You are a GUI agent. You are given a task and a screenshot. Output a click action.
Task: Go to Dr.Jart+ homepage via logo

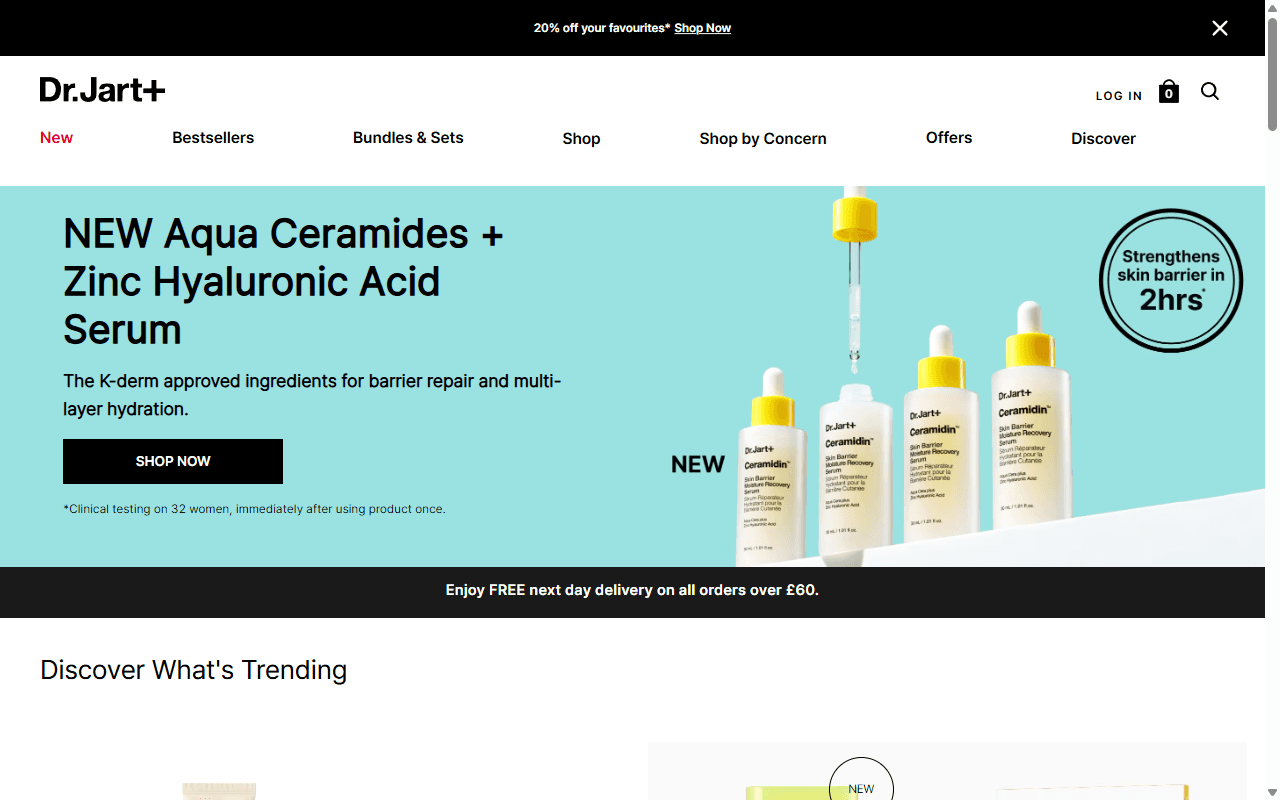pos(102,90)
